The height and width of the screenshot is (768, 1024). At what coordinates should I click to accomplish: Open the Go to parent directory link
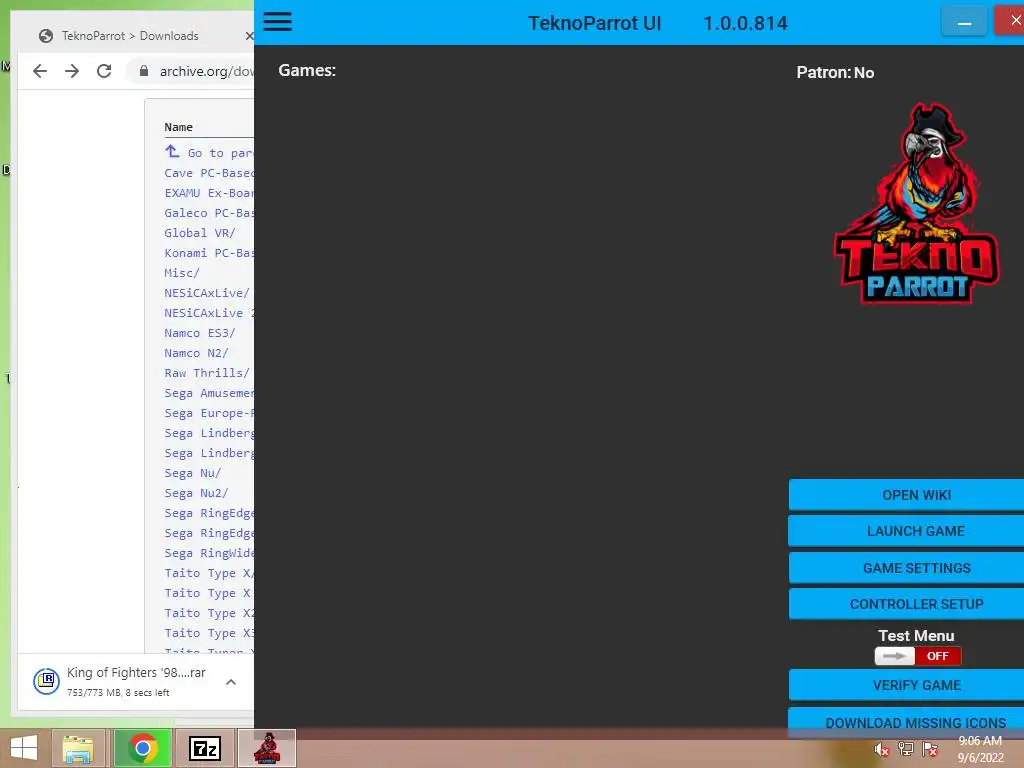click(220, 153)
